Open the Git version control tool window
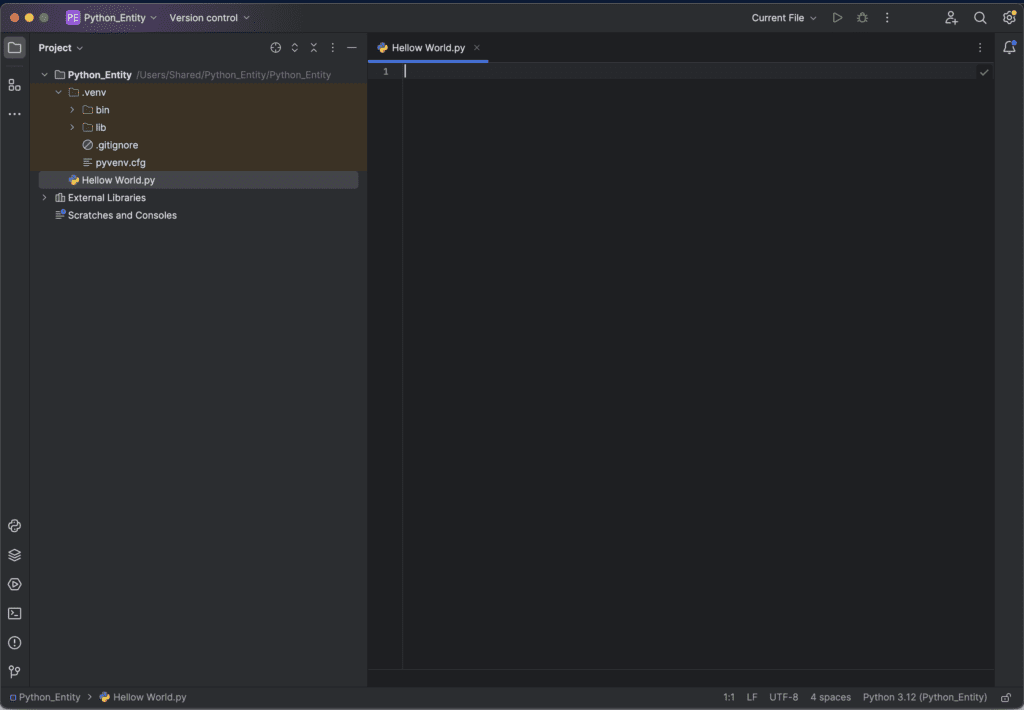The image size is (1024, 710). coord(14,672)
